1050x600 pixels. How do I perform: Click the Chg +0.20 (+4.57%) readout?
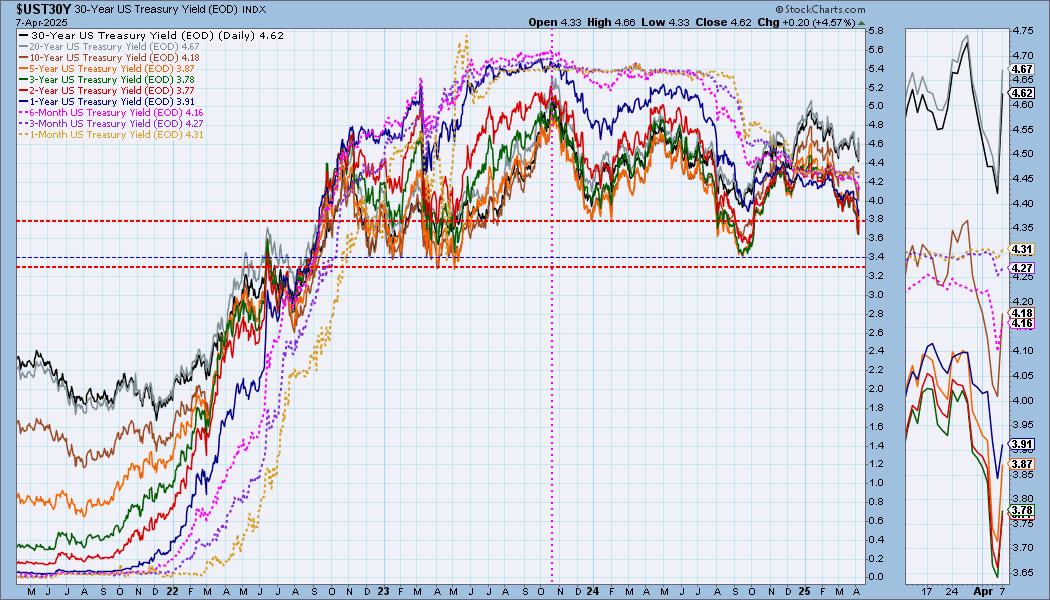point(807,22)
